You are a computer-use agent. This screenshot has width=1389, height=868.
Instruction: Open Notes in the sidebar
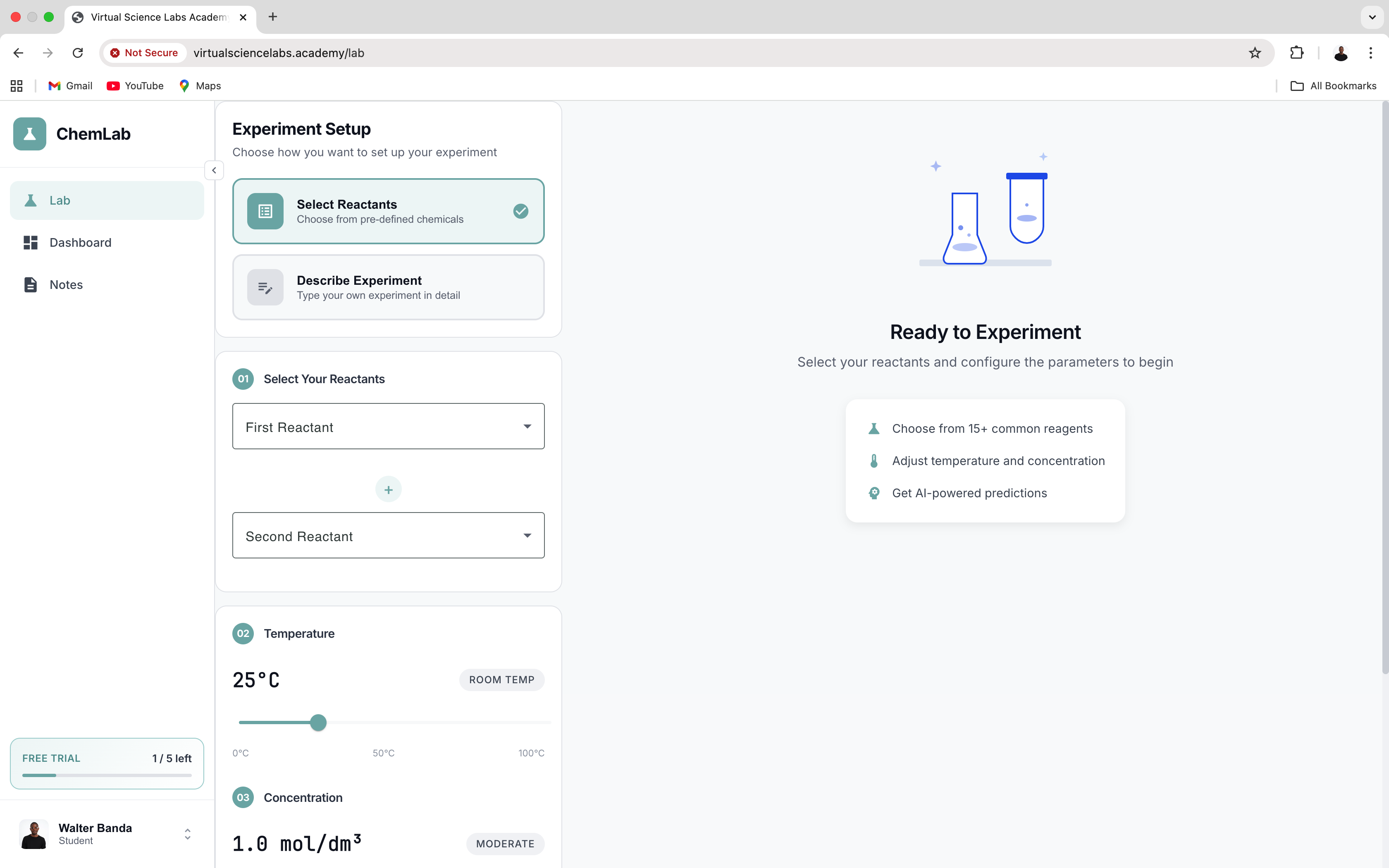click(66, 285)
